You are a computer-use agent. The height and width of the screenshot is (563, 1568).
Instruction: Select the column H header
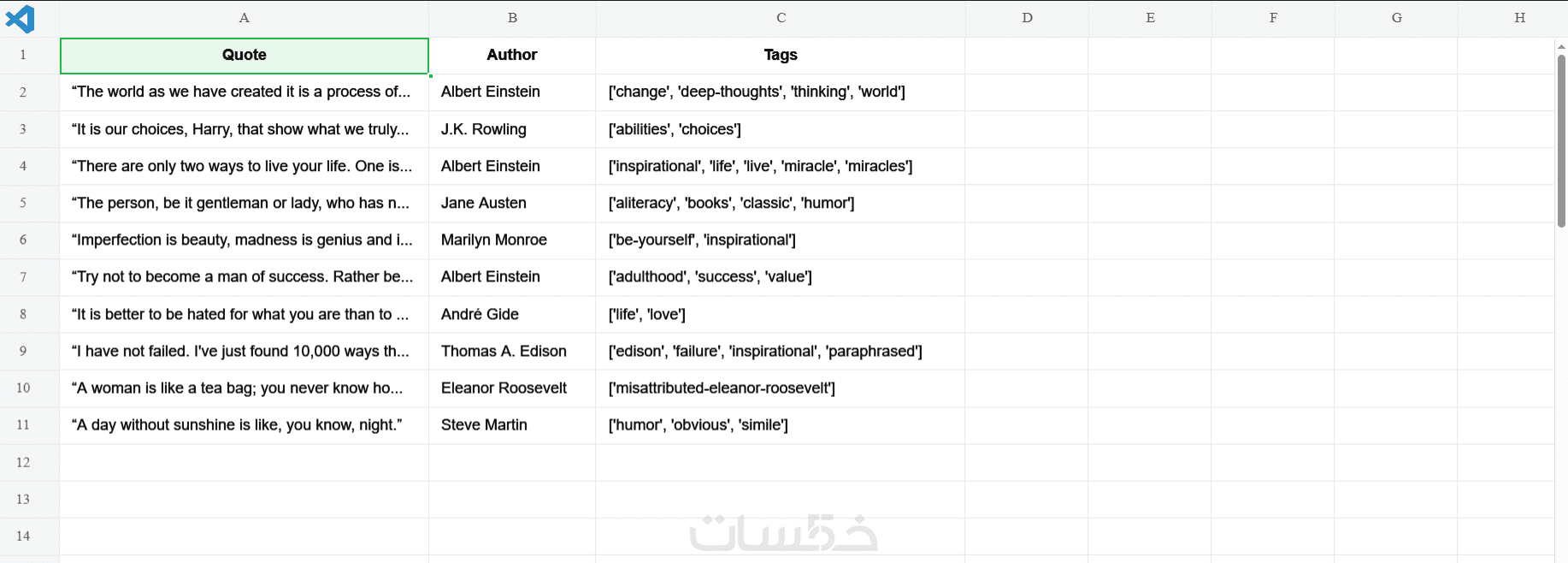click(1519, 18)
